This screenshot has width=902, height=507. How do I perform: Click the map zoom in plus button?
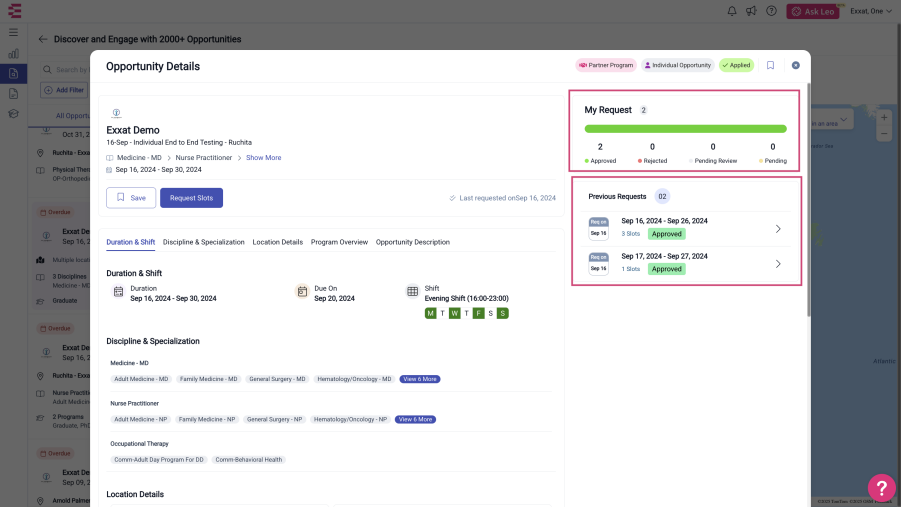(x=884, y=117)
